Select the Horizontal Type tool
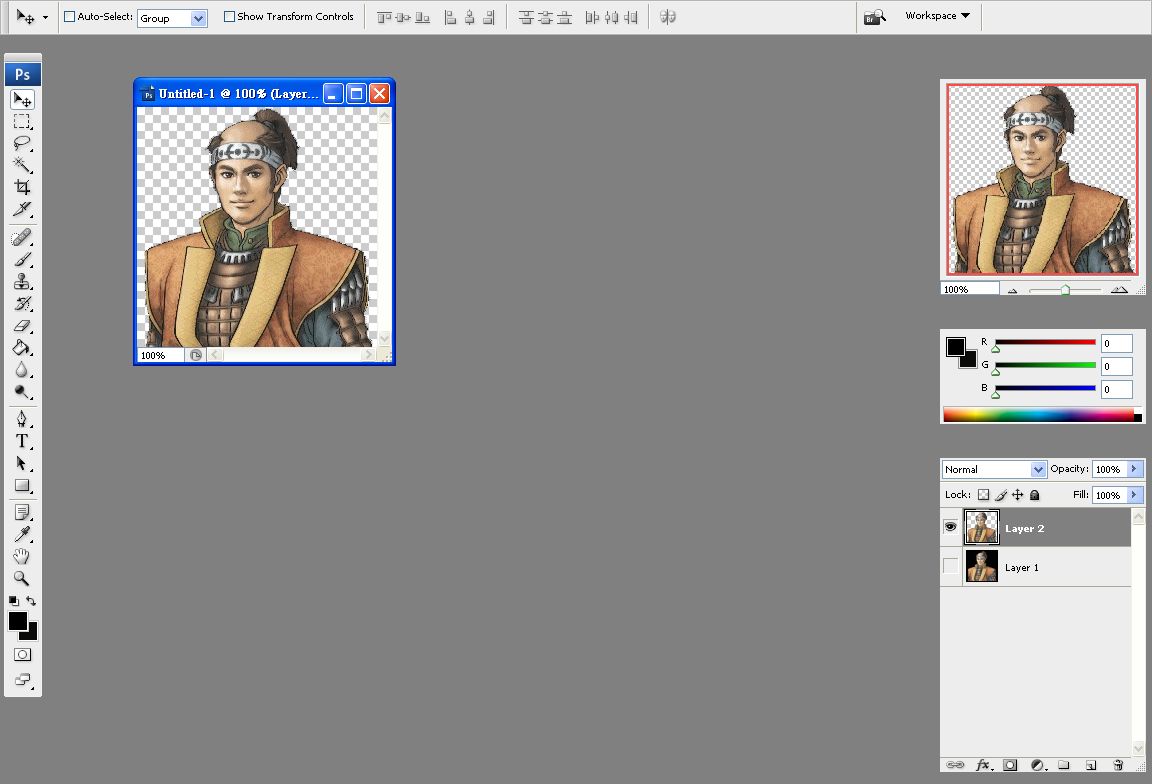1152x784 pixels. pos(22,441)
